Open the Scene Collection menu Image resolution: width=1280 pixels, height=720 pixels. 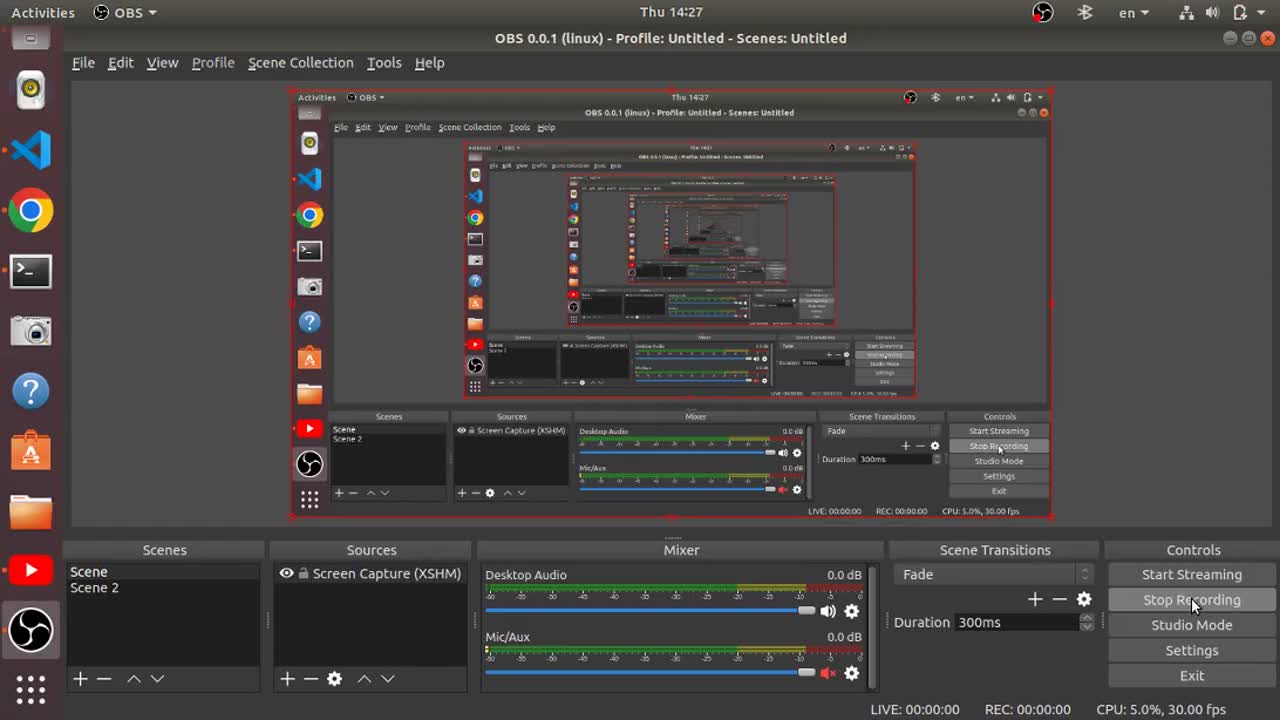tap(300, 63)
